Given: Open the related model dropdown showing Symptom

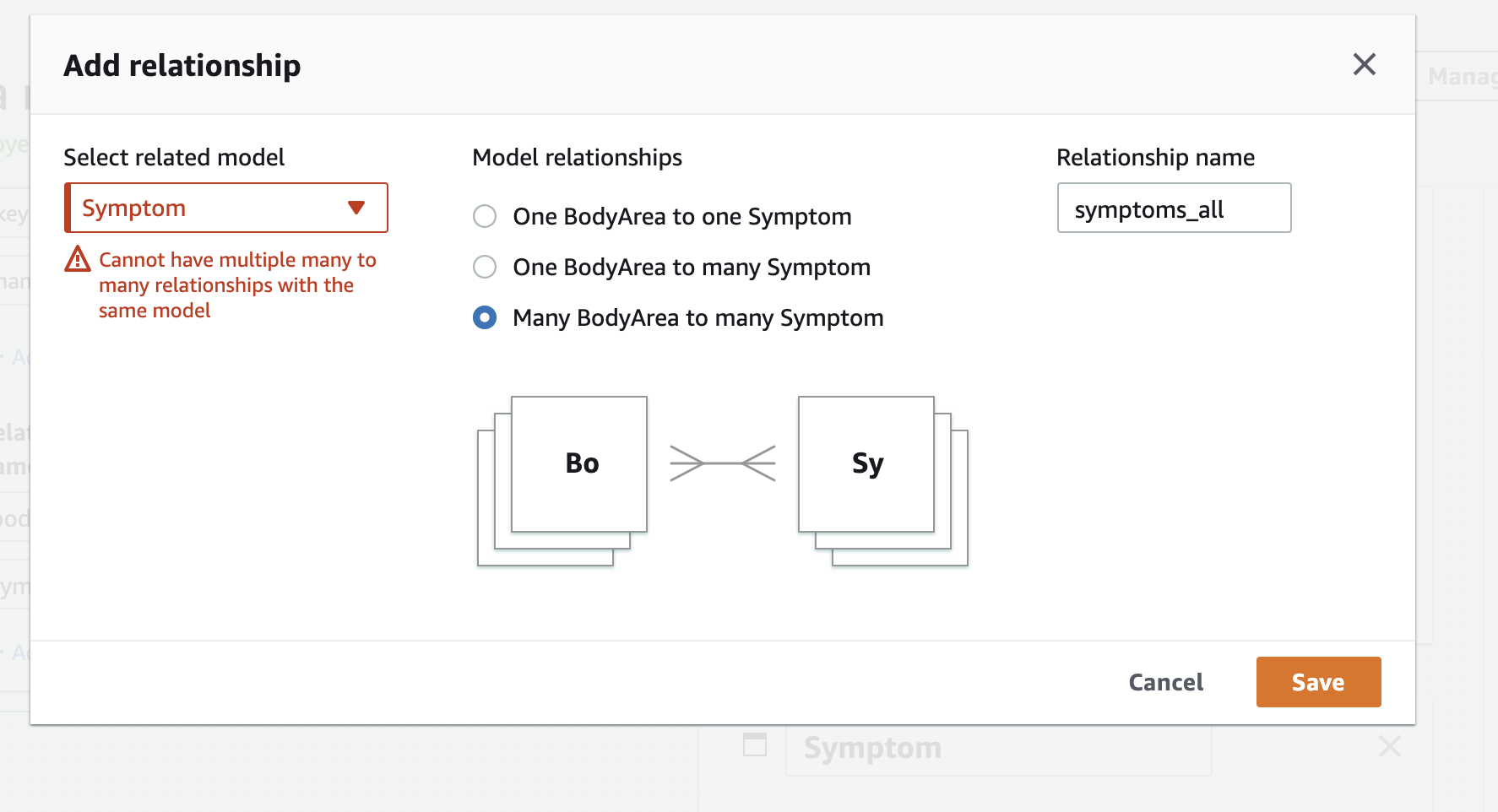Looking at the screenshot, I should point(225,208).
